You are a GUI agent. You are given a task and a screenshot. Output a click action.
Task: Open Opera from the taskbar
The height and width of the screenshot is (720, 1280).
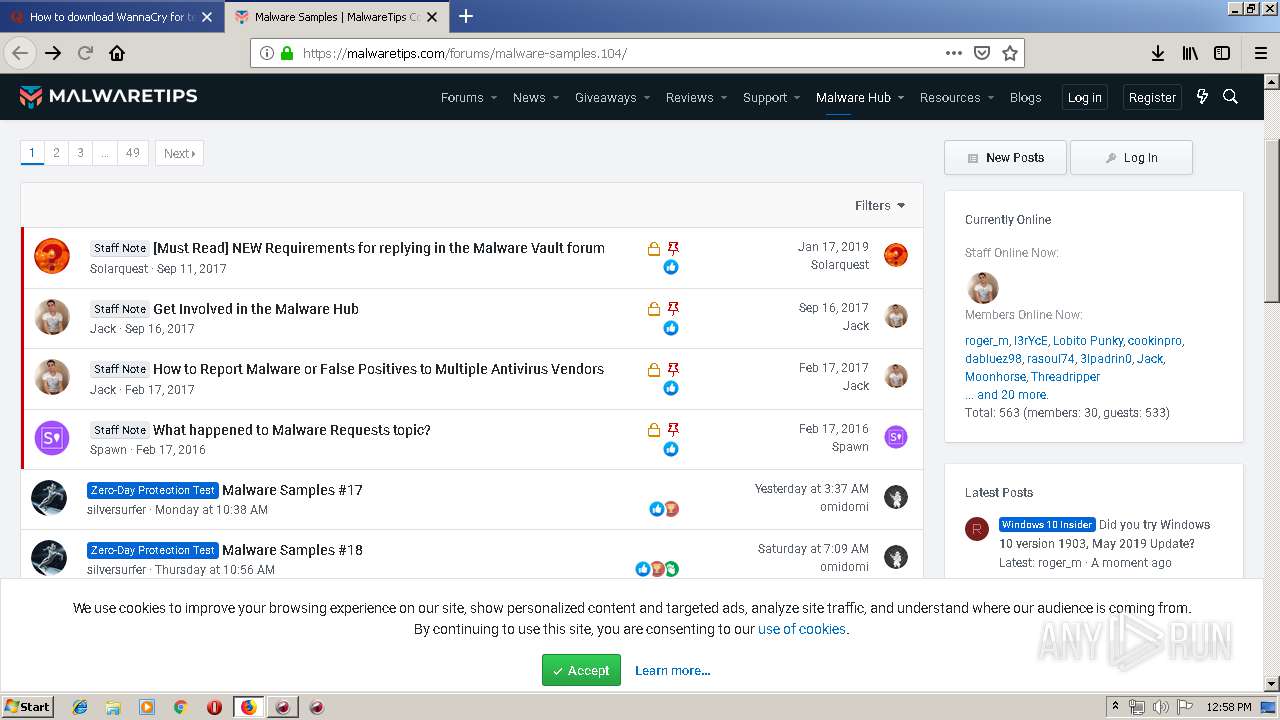[214, 707]
